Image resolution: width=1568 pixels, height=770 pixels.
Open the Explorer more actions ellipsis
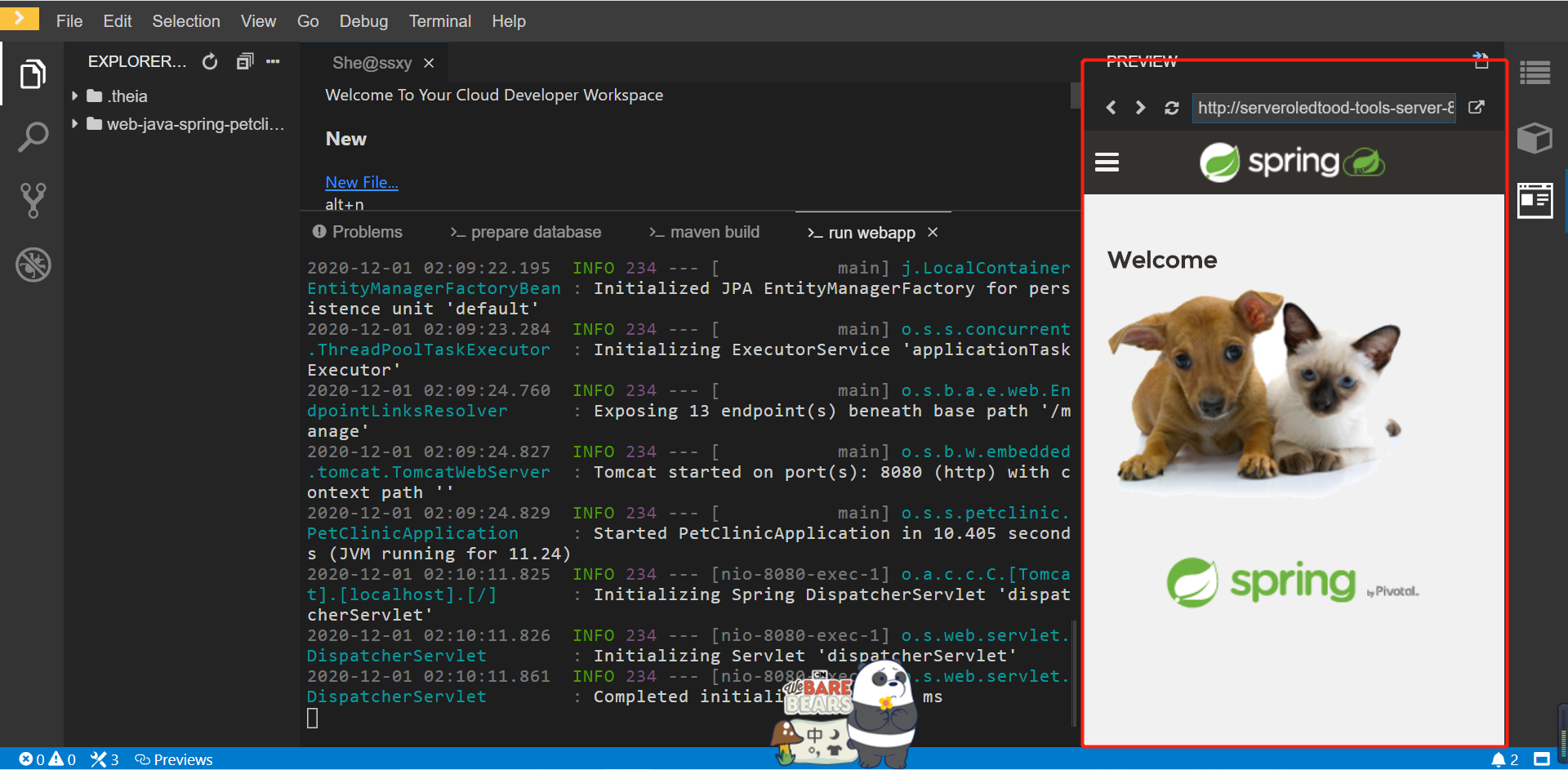pyautogui.click(x=273, y=61)
